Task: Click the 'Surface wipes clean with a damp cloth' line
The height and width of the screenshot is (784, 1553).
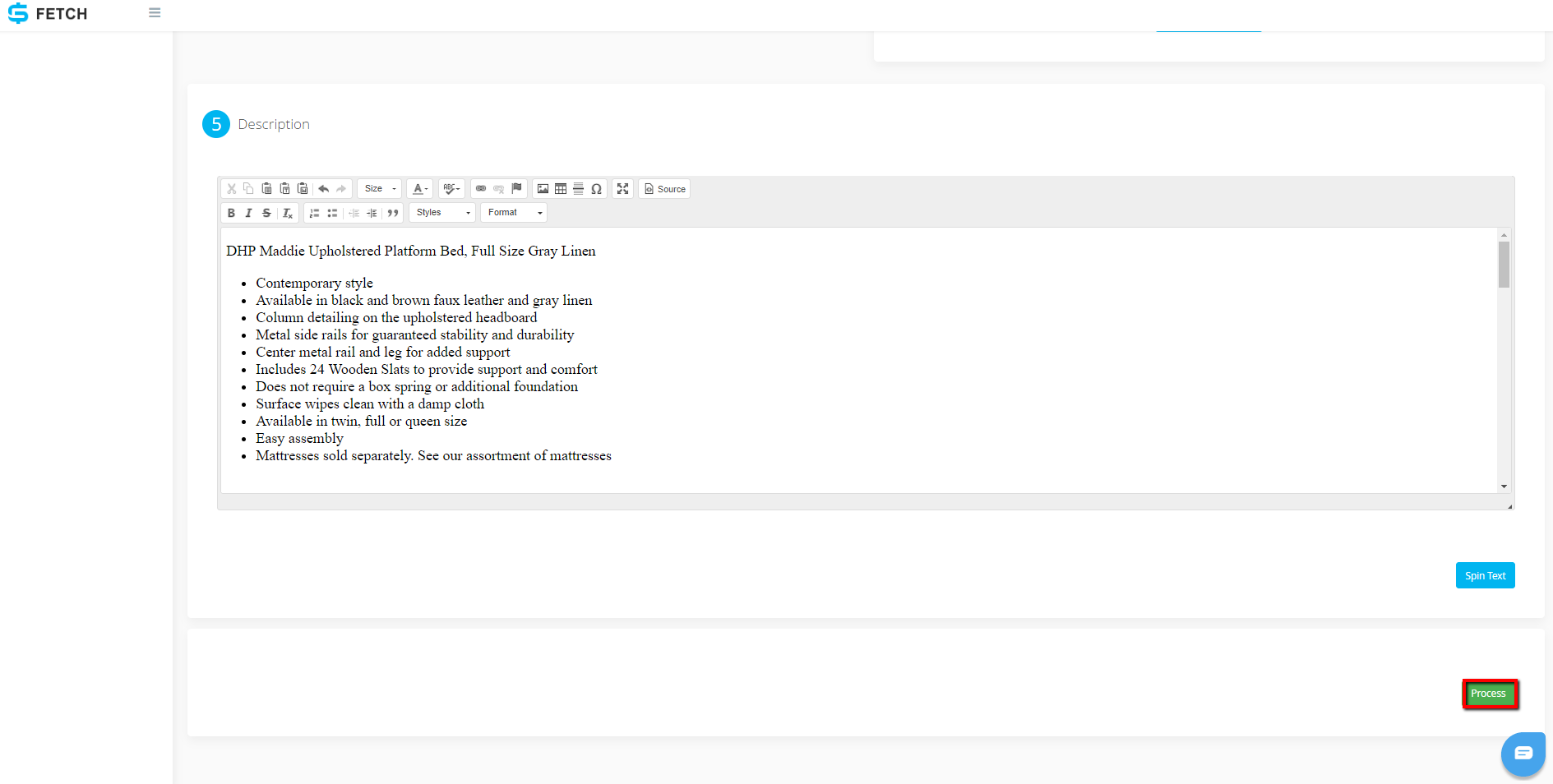Action: tap(370, 404)
